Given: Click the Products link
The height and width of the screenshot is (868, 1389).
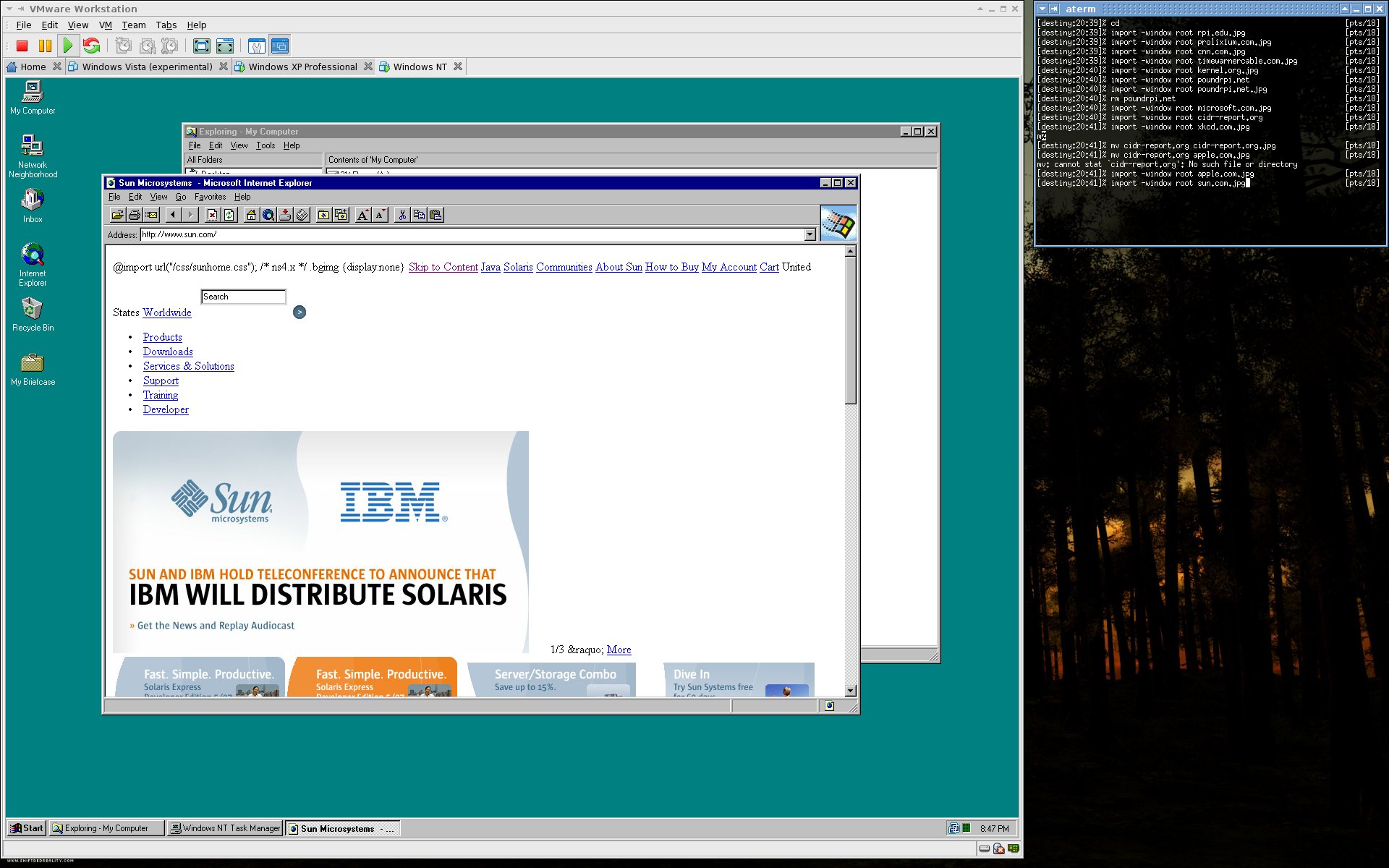Looking at the screenshot, I should point(163,337).
